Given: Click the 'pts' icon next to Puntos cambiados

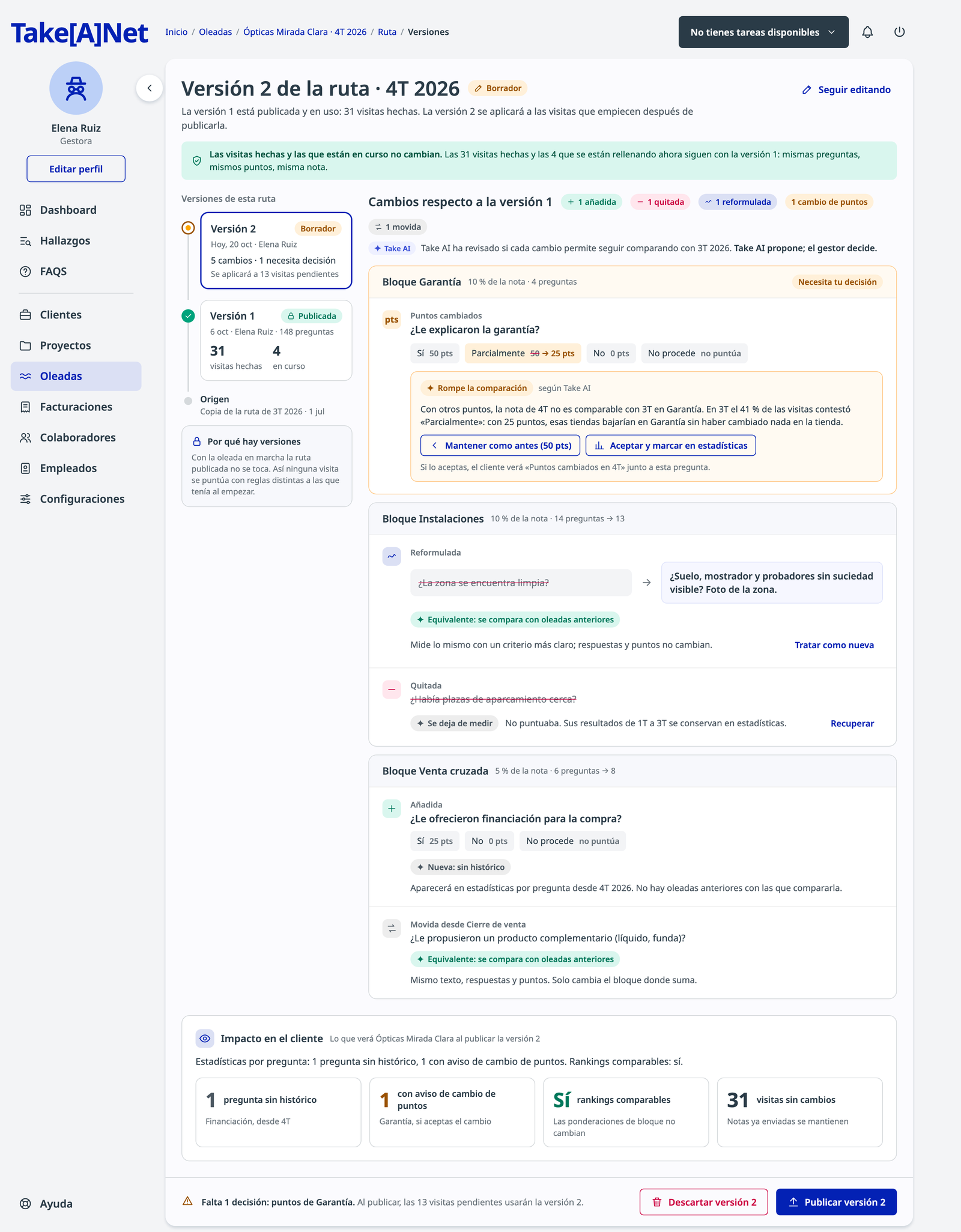Looking at the screenshot, I should point(392,320).
